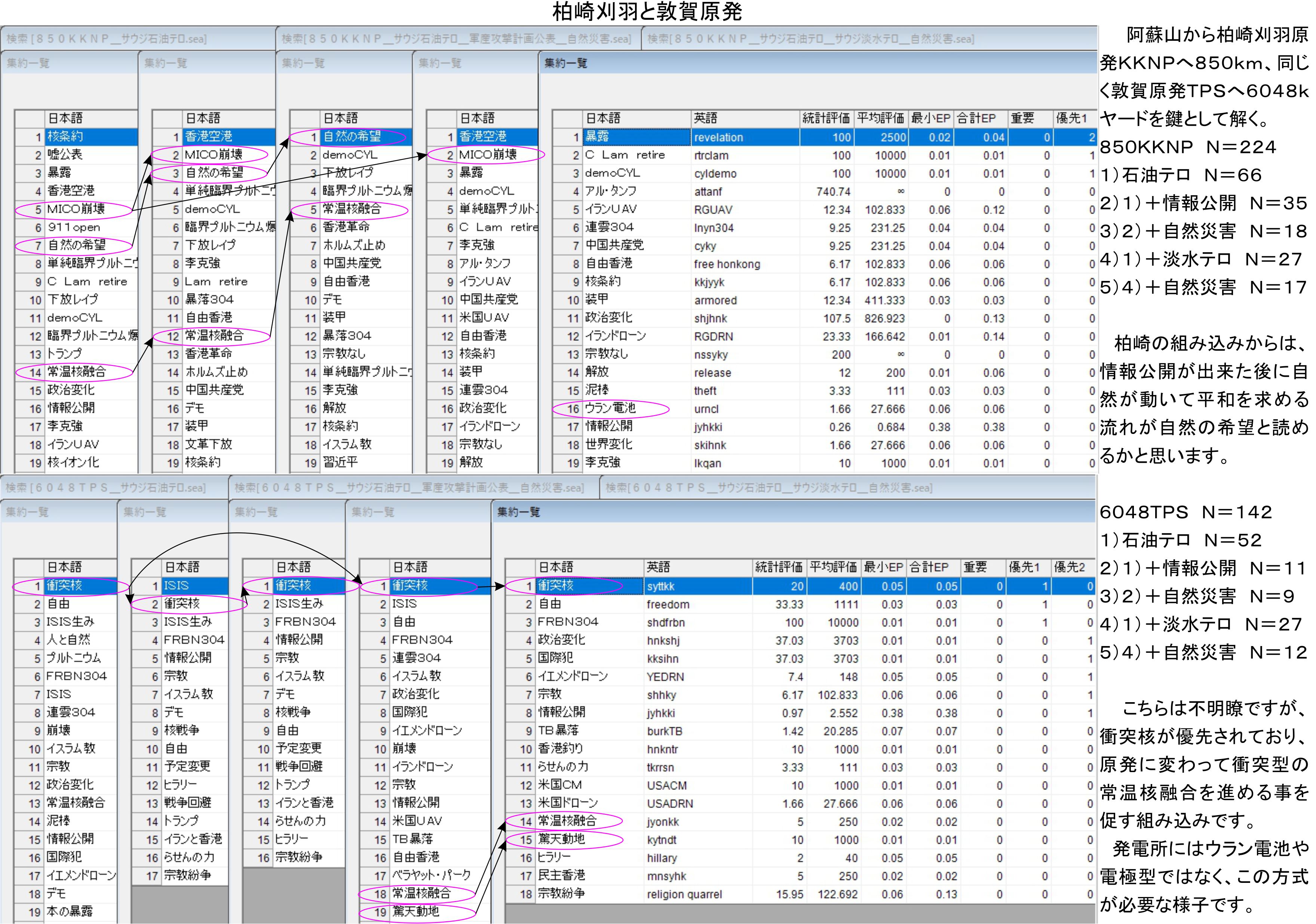
Task: Click the 文革下放 row
Action: point(208,444)
